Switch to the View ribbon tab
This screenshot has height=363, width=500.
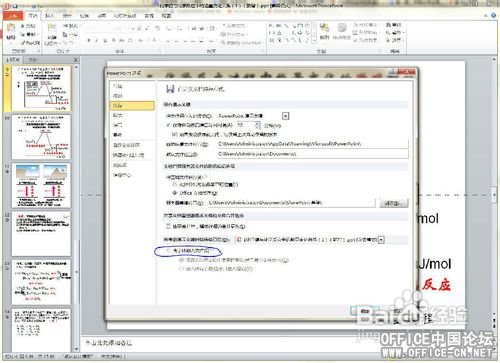[x=166, y=16]
